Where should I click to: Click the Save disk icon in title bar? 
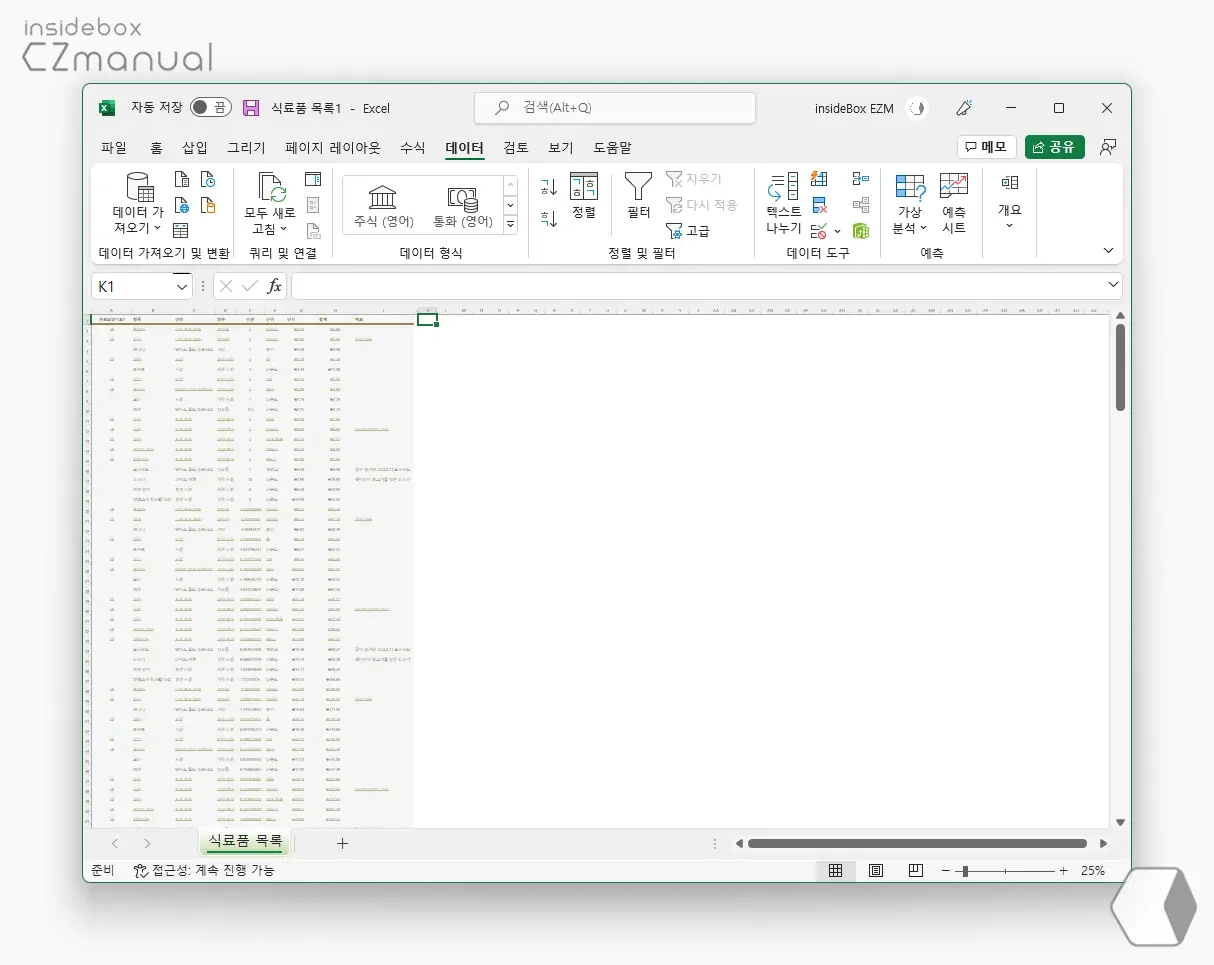[251, 108]
